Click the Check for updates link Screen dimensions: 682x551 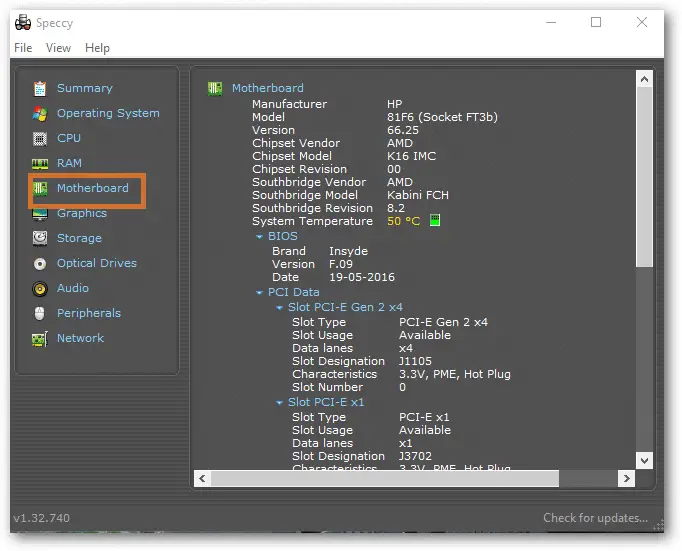(x=595, y=518)
